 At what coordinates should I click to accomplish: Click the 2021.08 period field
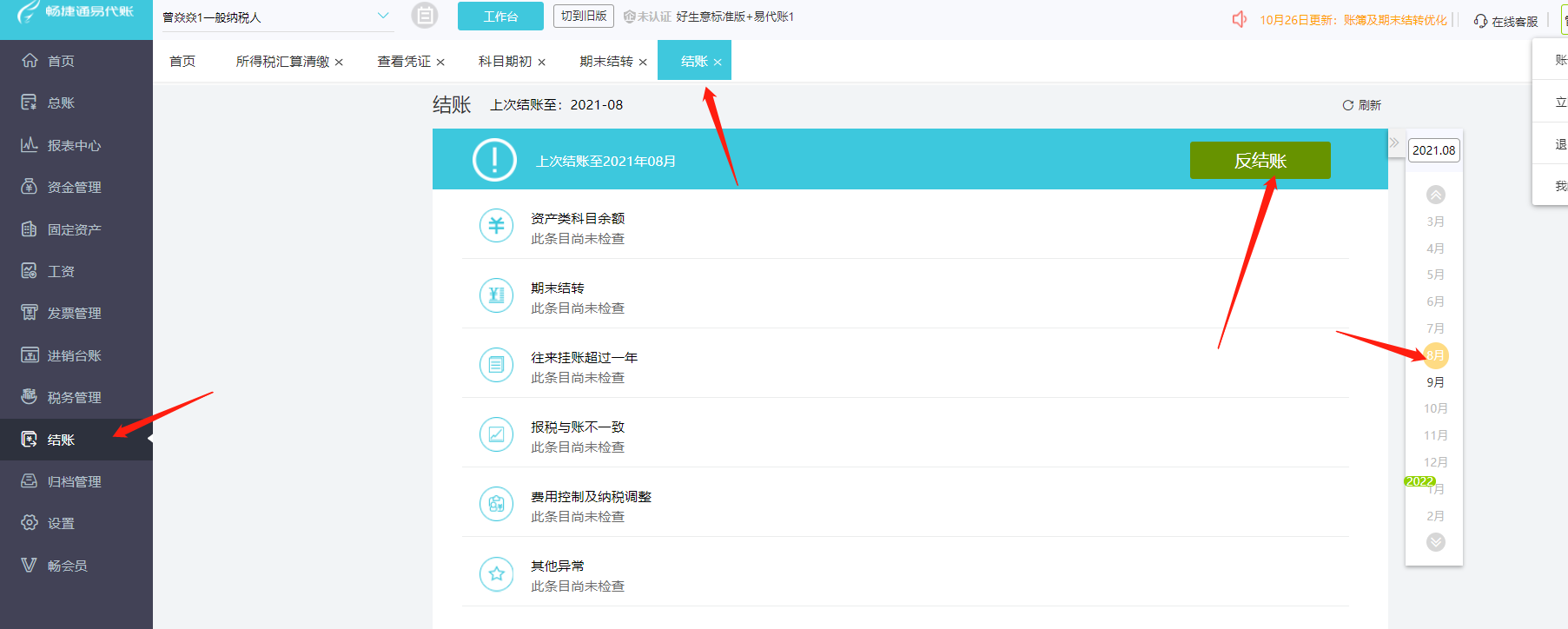coord(1433,150)
